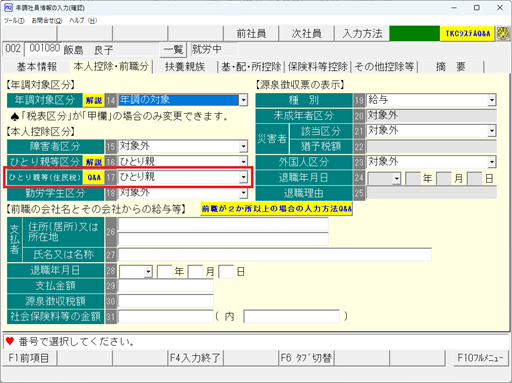Select the 本人控除・前職分 tab
Image resolution: width=512 pixels, height=383 pixels.
111,67
